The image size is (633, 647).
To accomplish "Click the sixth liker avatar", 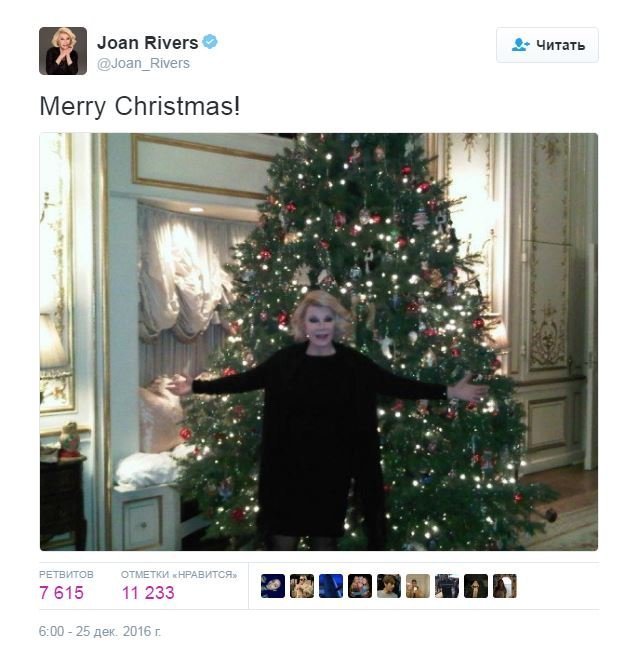I will point(418,586).
